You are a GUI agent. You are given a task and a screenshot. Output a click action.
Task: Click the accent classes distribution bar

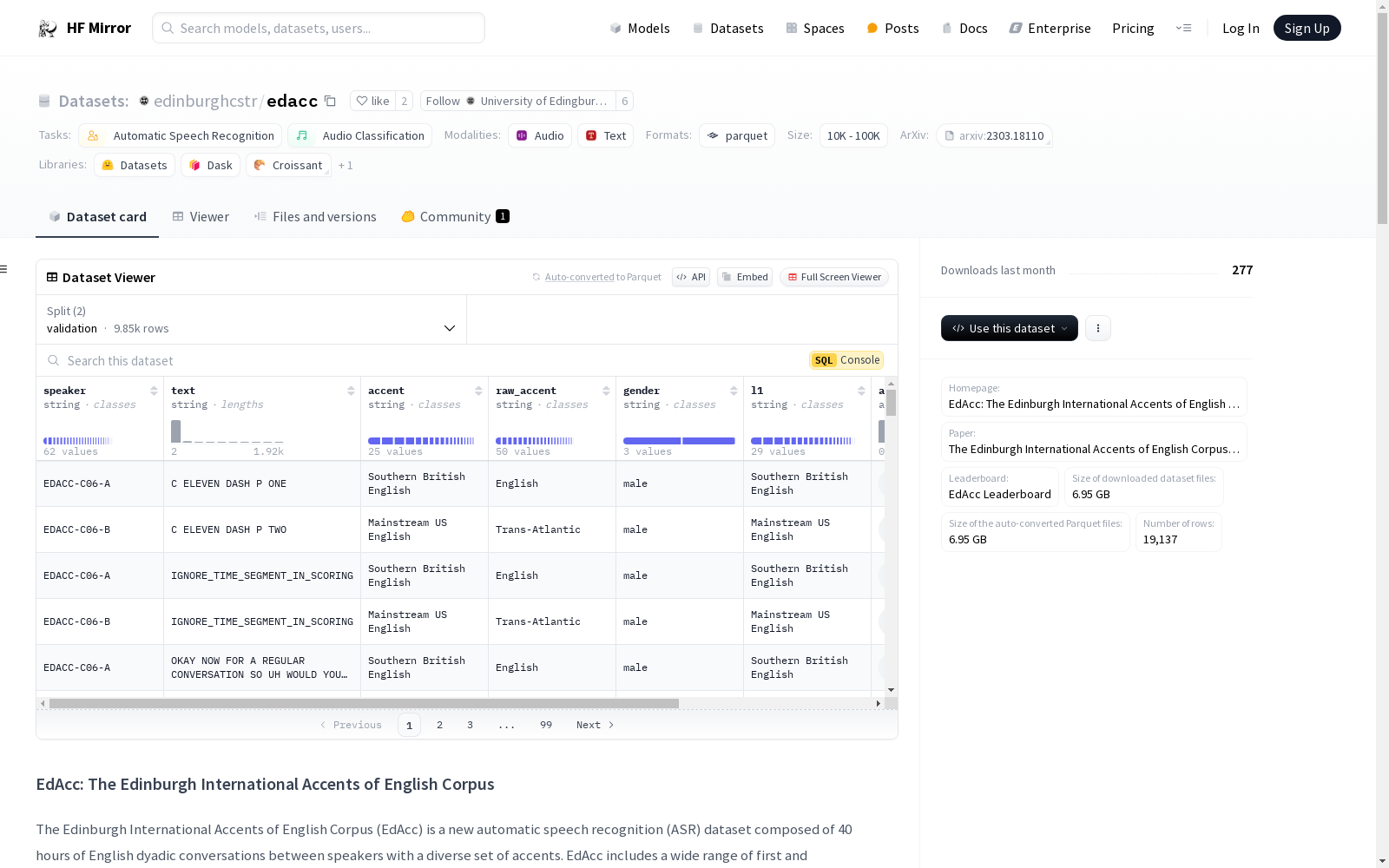[421, 441]
